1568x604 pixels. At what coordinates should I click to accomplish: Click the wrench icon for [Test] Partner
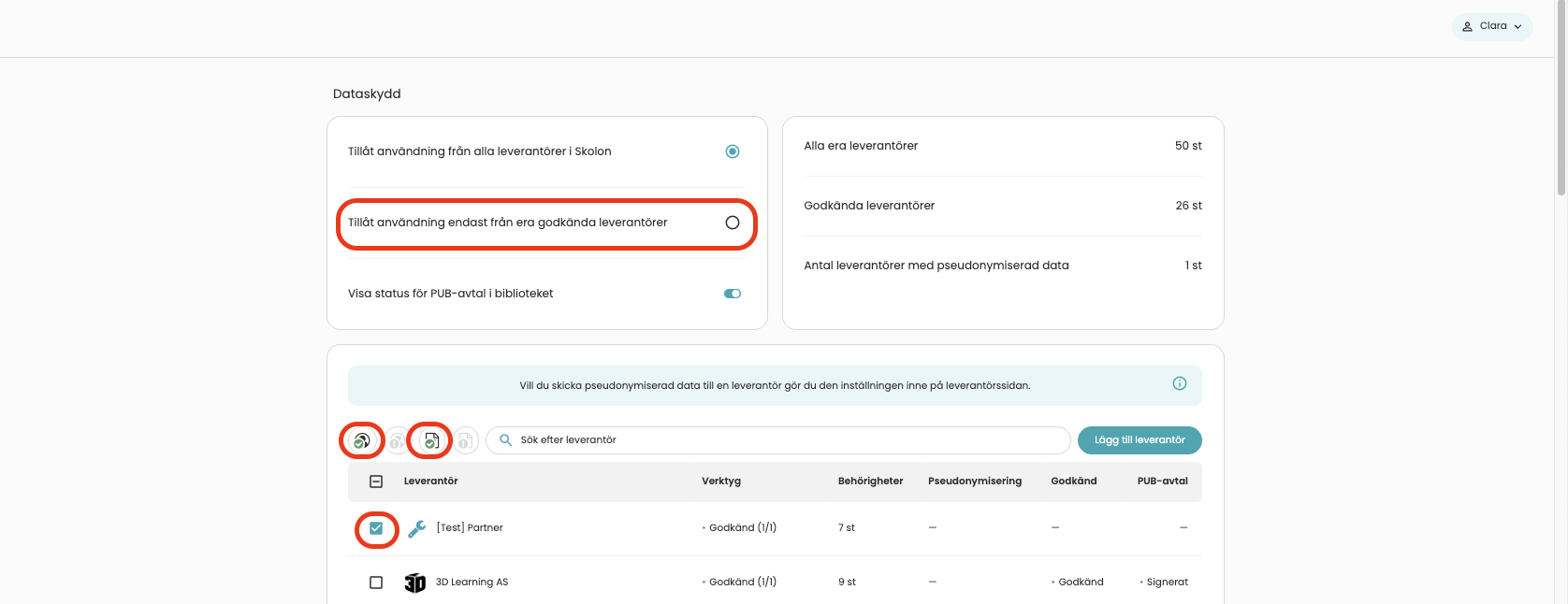click(x=417, y=528)
